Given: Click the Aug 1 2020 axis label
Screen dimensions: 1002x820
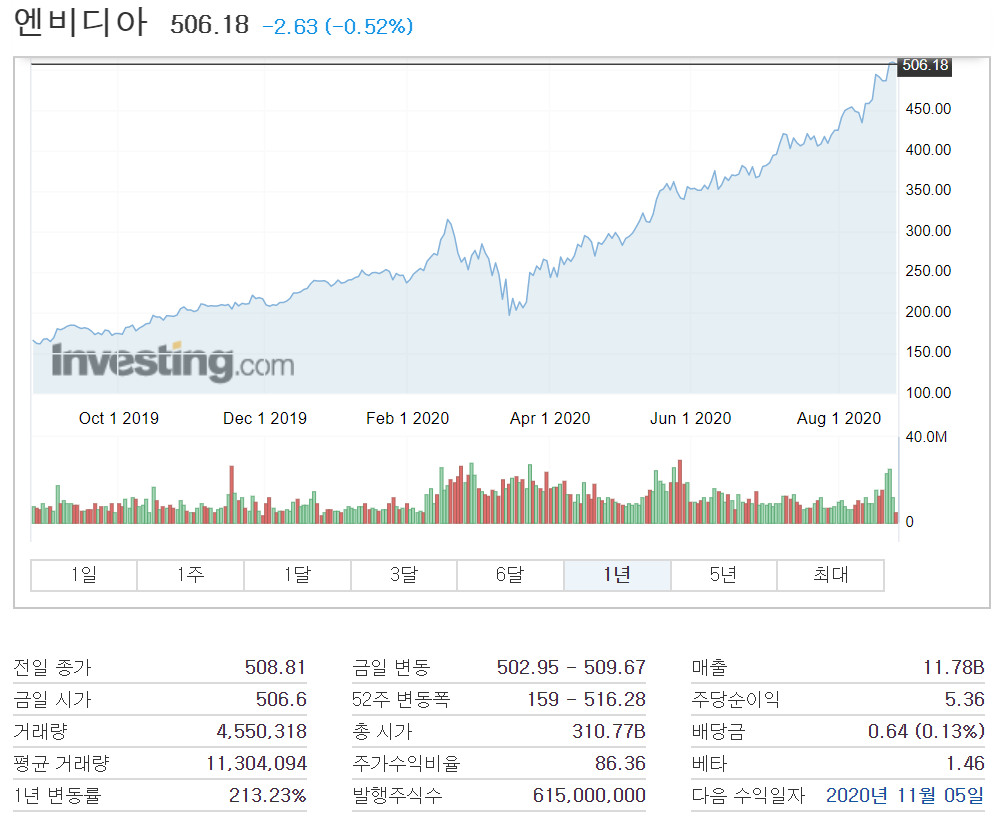Looking at the screenshot, I should click(x=839, y=419).
